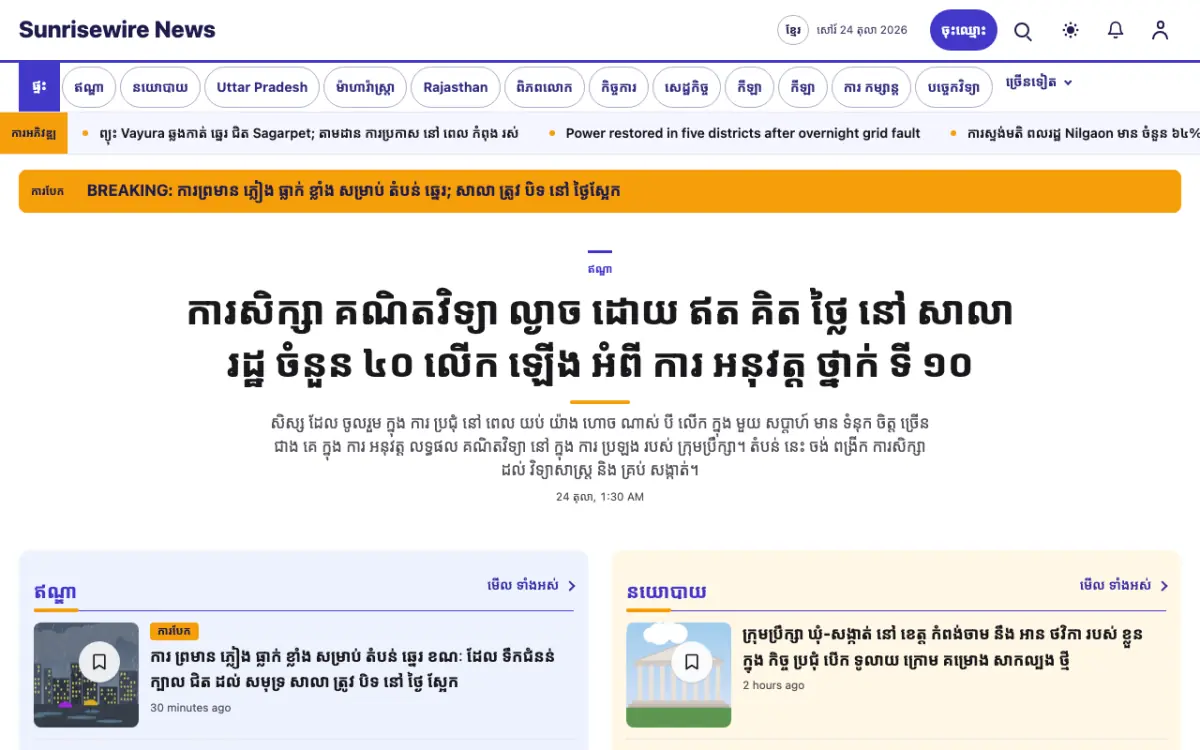Click chevron beside ឥណ្ឌា card's មើល ទាំងអស់
Image resolution: width=1200 pixels, height=750 pixels.
572,586
